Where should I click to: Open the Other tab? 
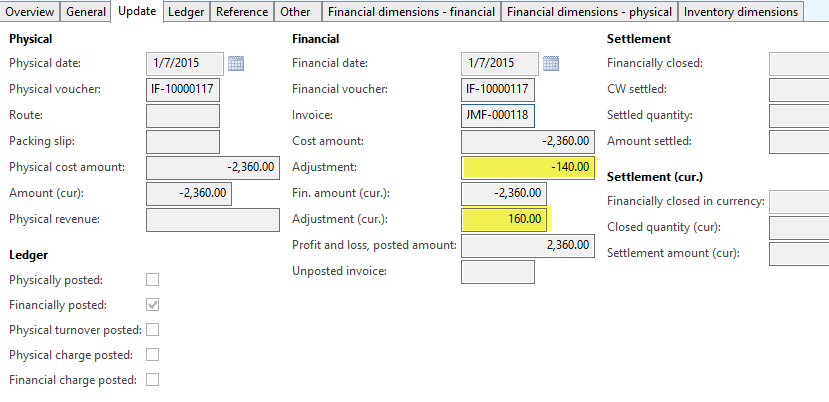(x=295, y=12)
